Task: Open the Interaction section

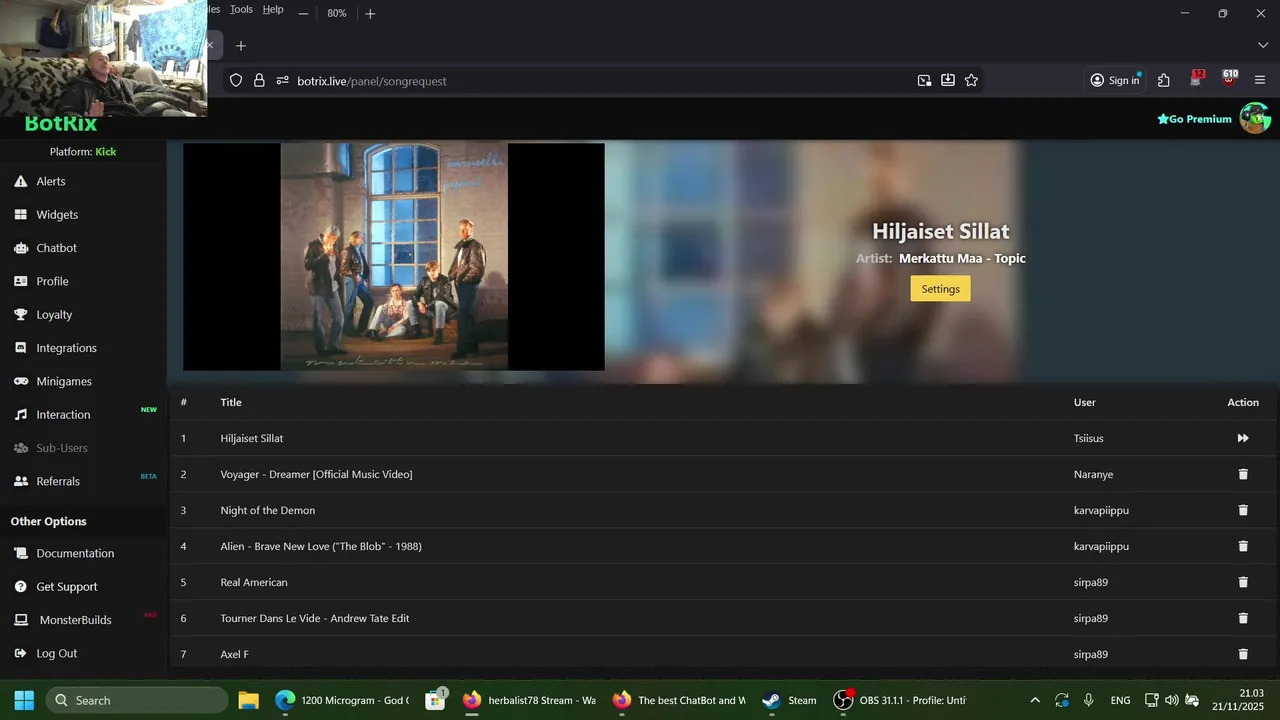Action: click(x=63, y=414)
